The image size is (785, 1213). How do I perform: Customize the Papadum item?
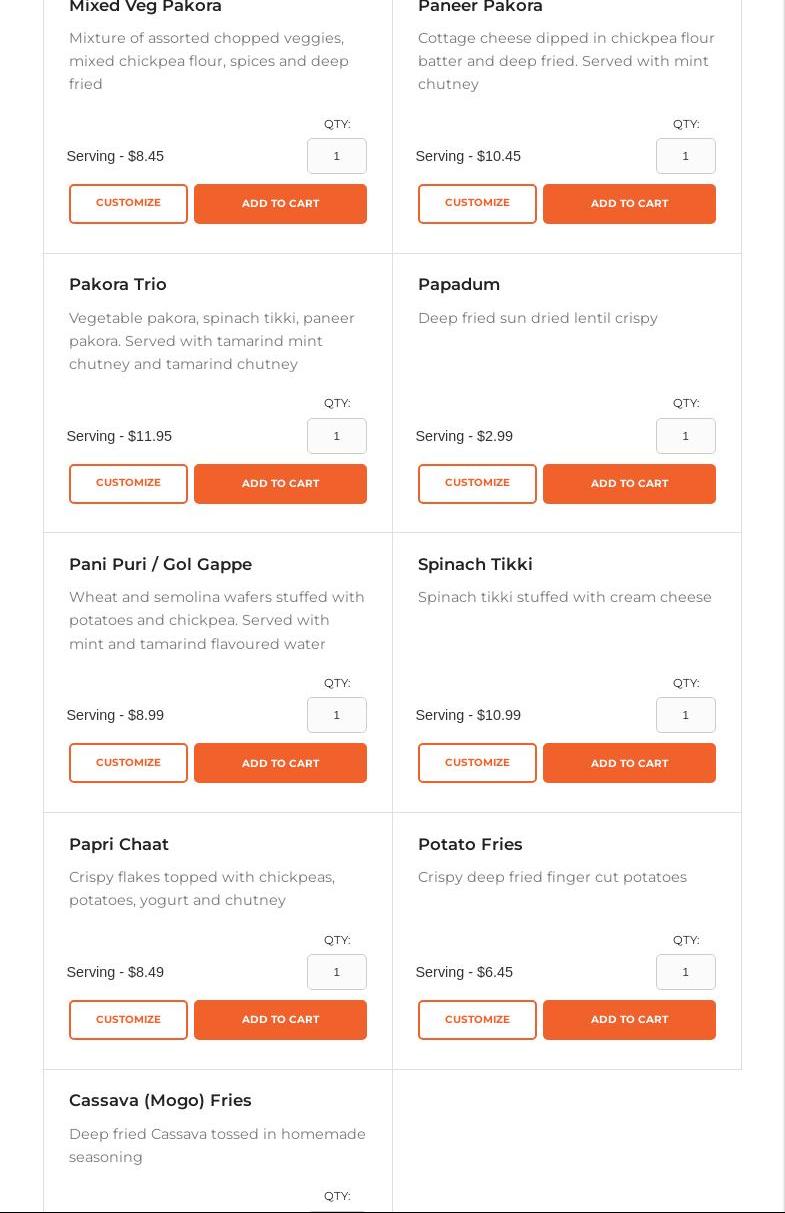pyautogui.click(x=477, y=484)
